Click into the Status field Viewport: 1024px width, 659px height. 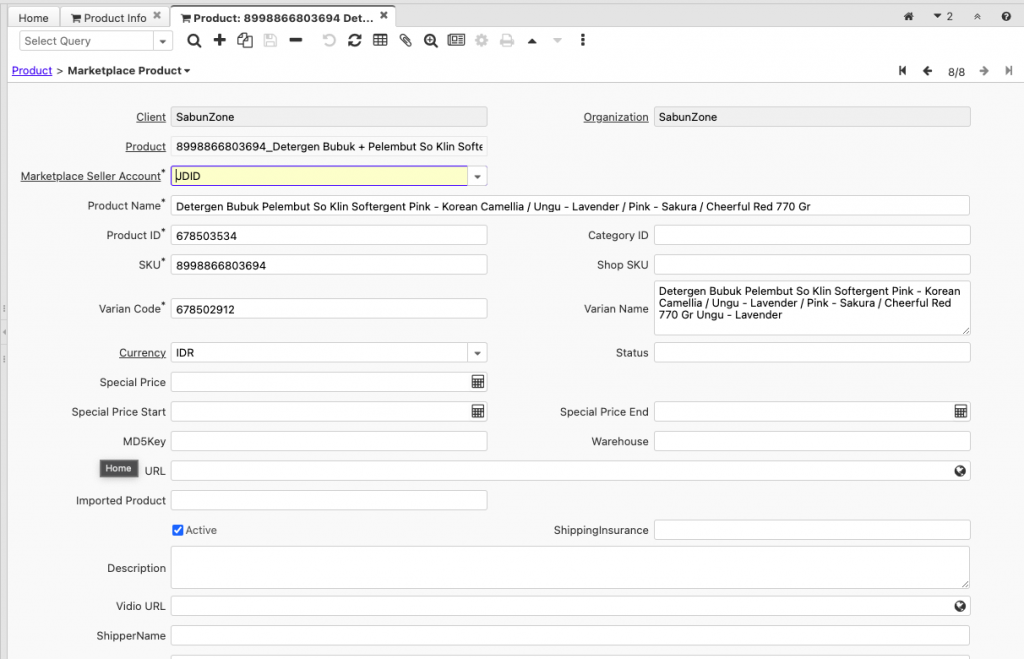[812, 353]
